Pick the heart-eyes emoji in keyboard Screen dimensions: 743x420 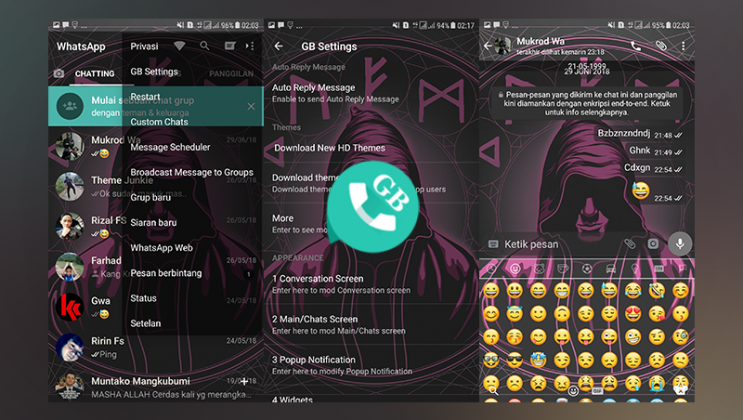tap(633, 313)
